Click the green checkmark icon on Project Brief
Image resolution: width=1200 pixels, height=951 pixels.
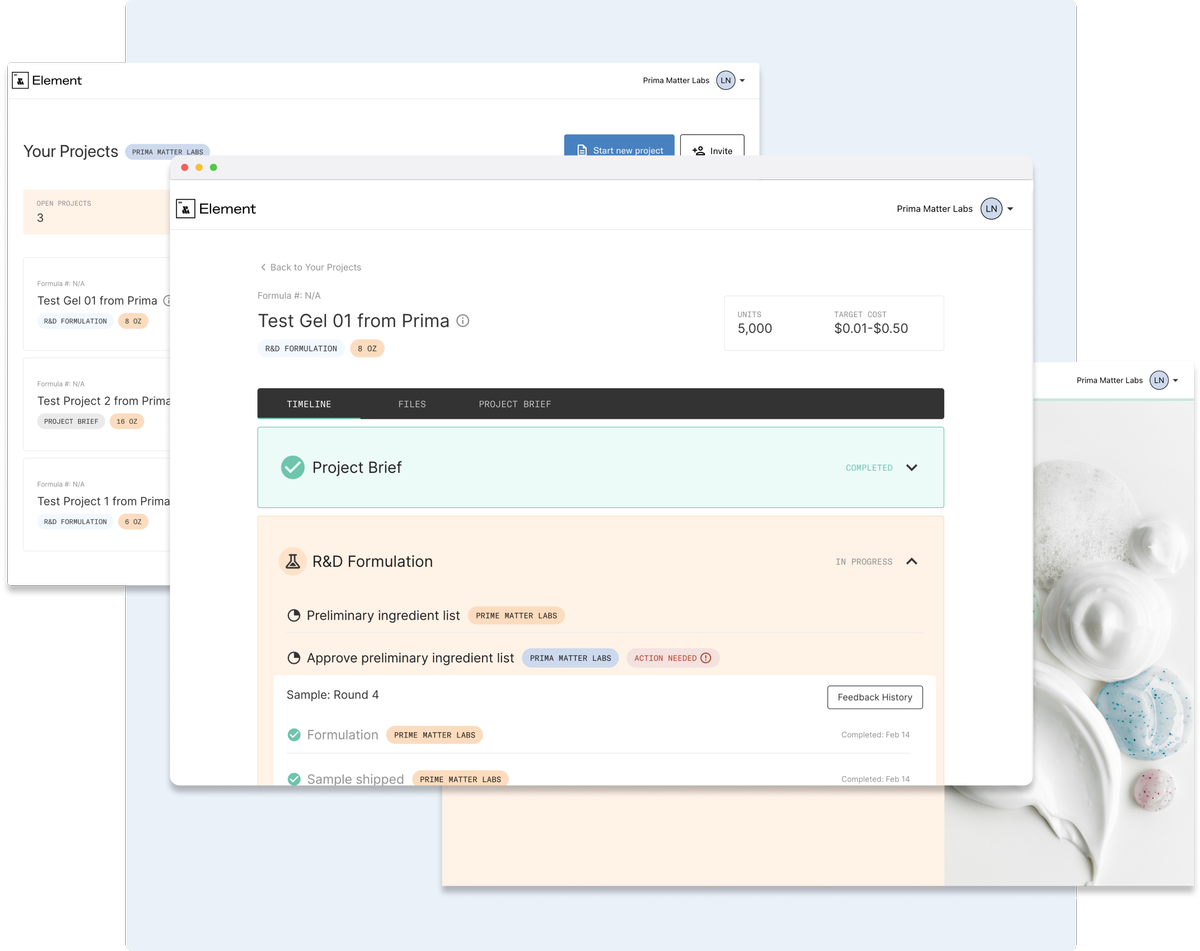click(x=292, y=467)
